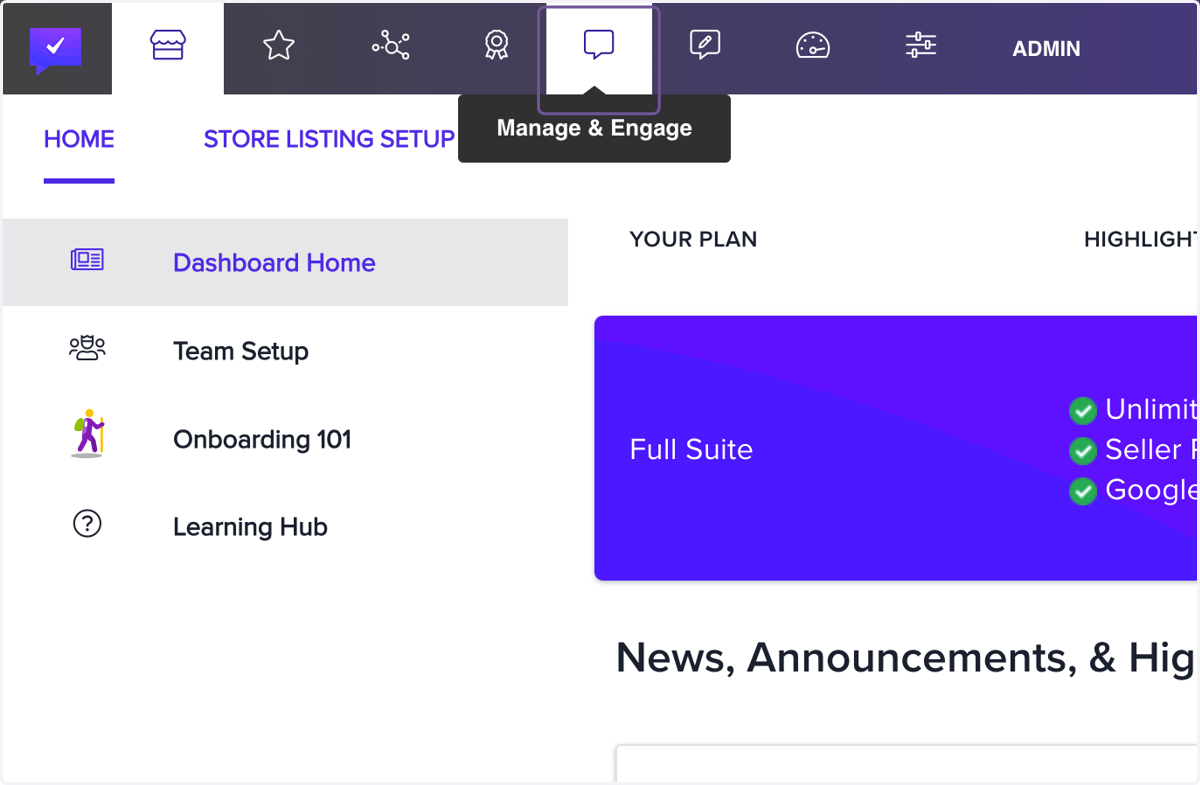Click the Onboarding 101 hiker icon

click(88, 433)
